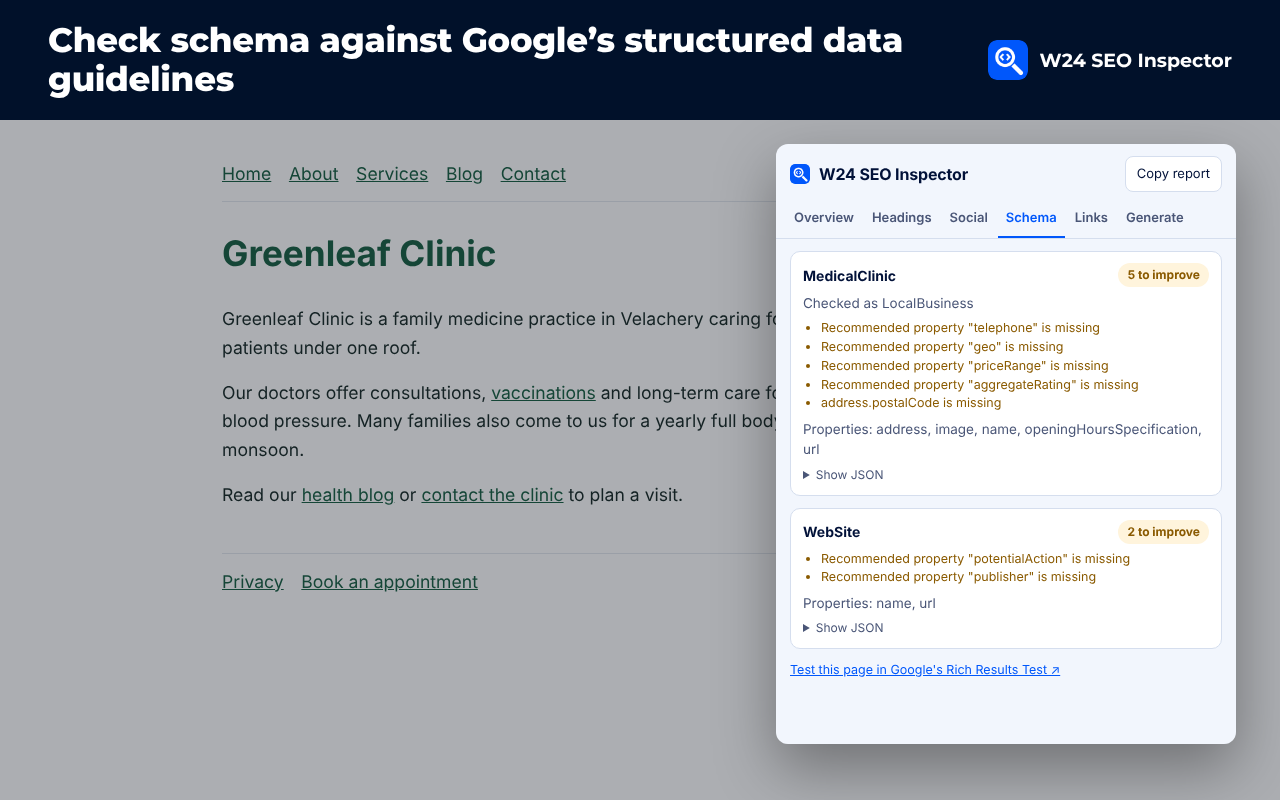
Task: Go to the Links tab
Action: (1091, 217)
